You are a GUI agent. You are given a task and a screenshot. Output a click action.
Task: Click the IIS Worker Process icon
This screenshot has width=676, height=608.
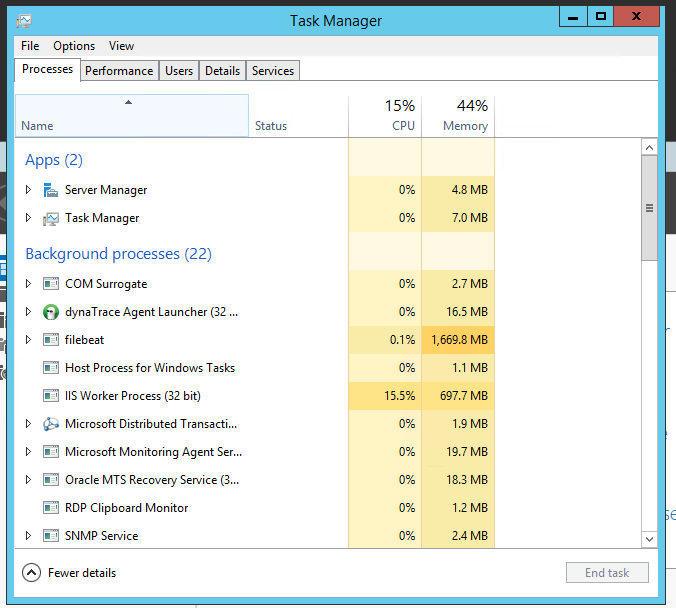pyautogui.click(x=51, y=396)
